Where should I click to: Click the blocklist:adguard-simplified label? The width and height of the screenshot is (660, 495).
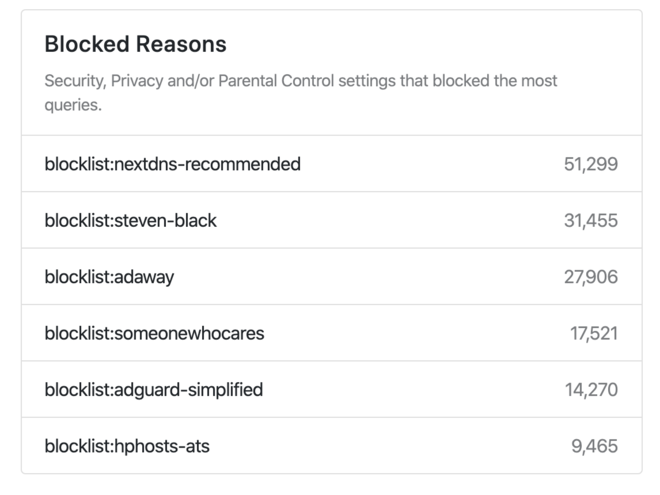154,389
